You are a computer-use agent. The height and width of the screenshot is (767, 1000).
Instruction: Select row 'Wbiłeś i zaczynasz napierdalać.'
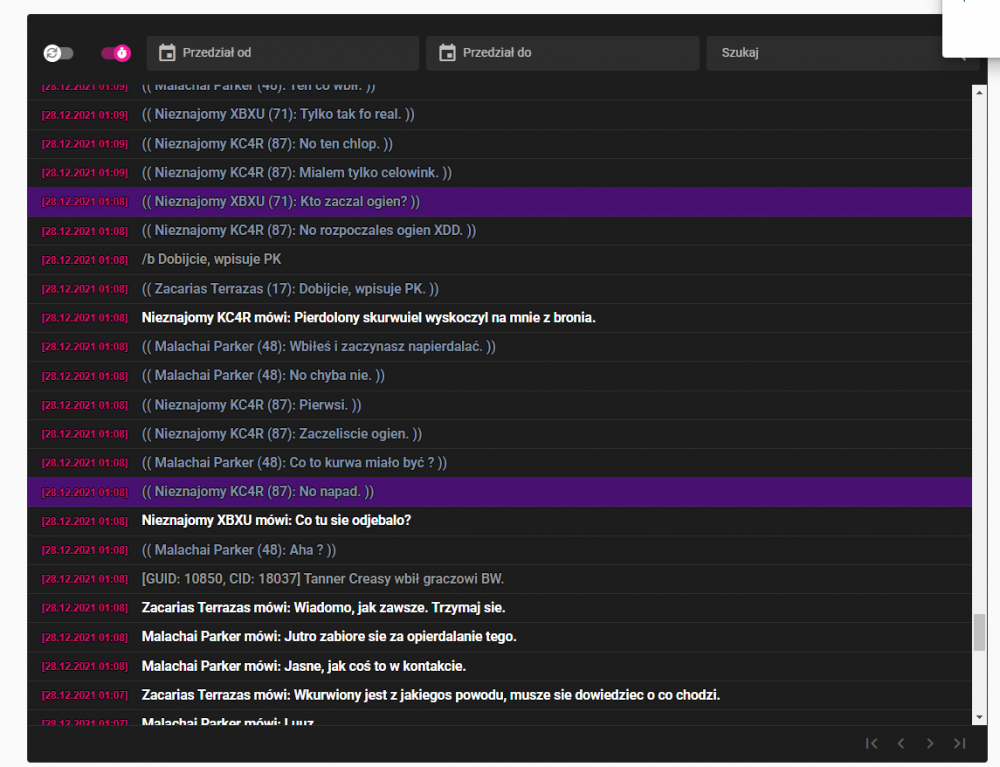[x=499, y=347]
